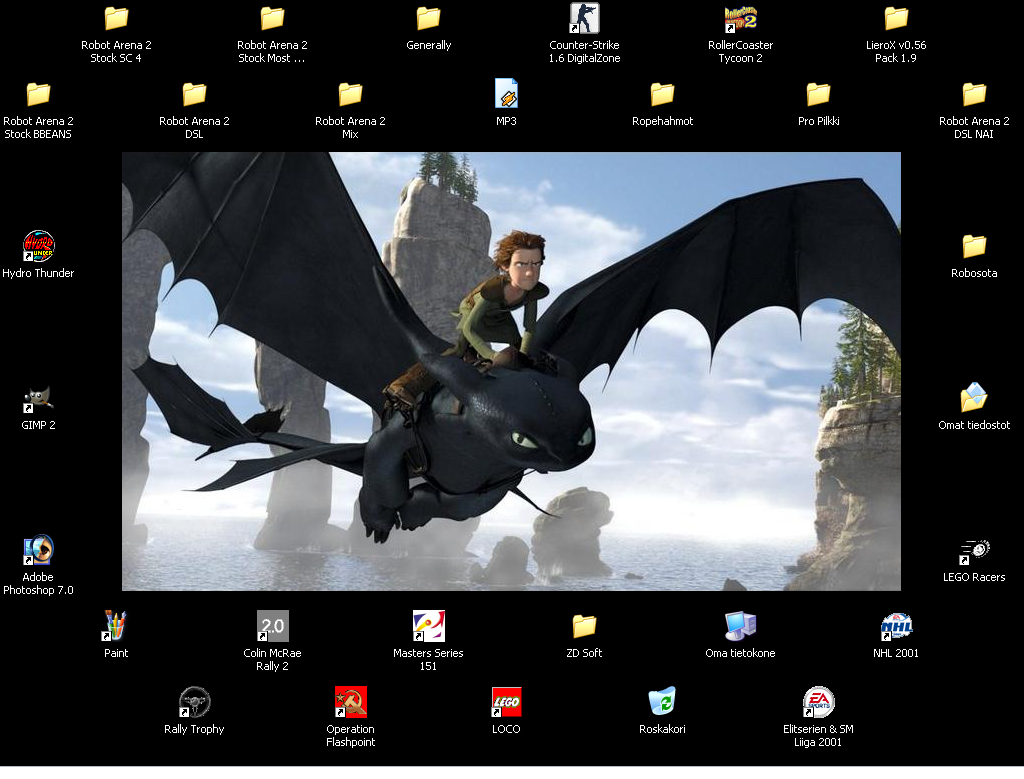Select the Paint shortcut icon
Image resolution: width=1024 pixels, height=779 pixels.
(116, 626)
